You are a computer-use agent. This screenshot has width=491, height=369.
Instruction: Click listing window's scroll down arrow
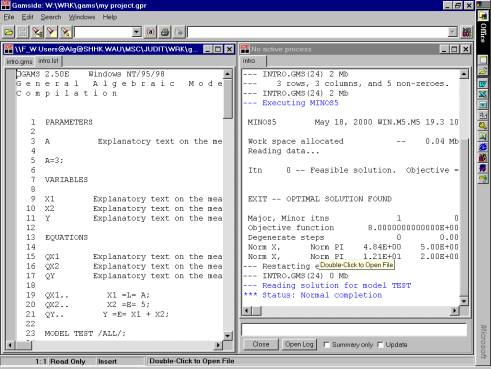tap(228, 336)
